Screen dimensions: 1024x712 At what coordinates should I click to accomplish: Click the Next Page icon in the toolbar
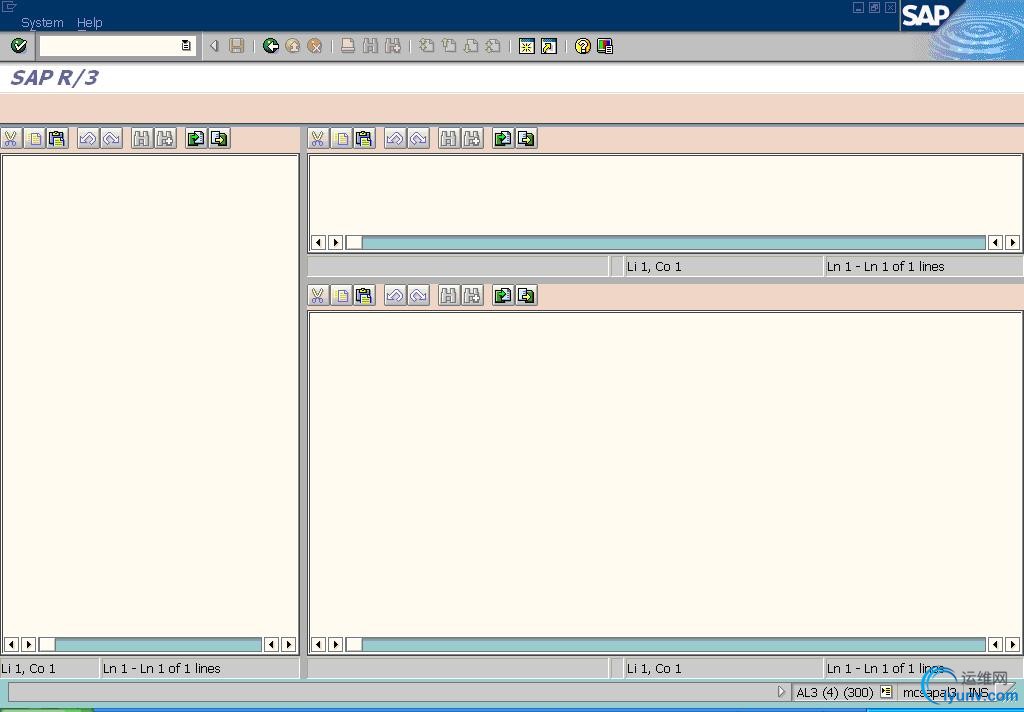point(471,46)
